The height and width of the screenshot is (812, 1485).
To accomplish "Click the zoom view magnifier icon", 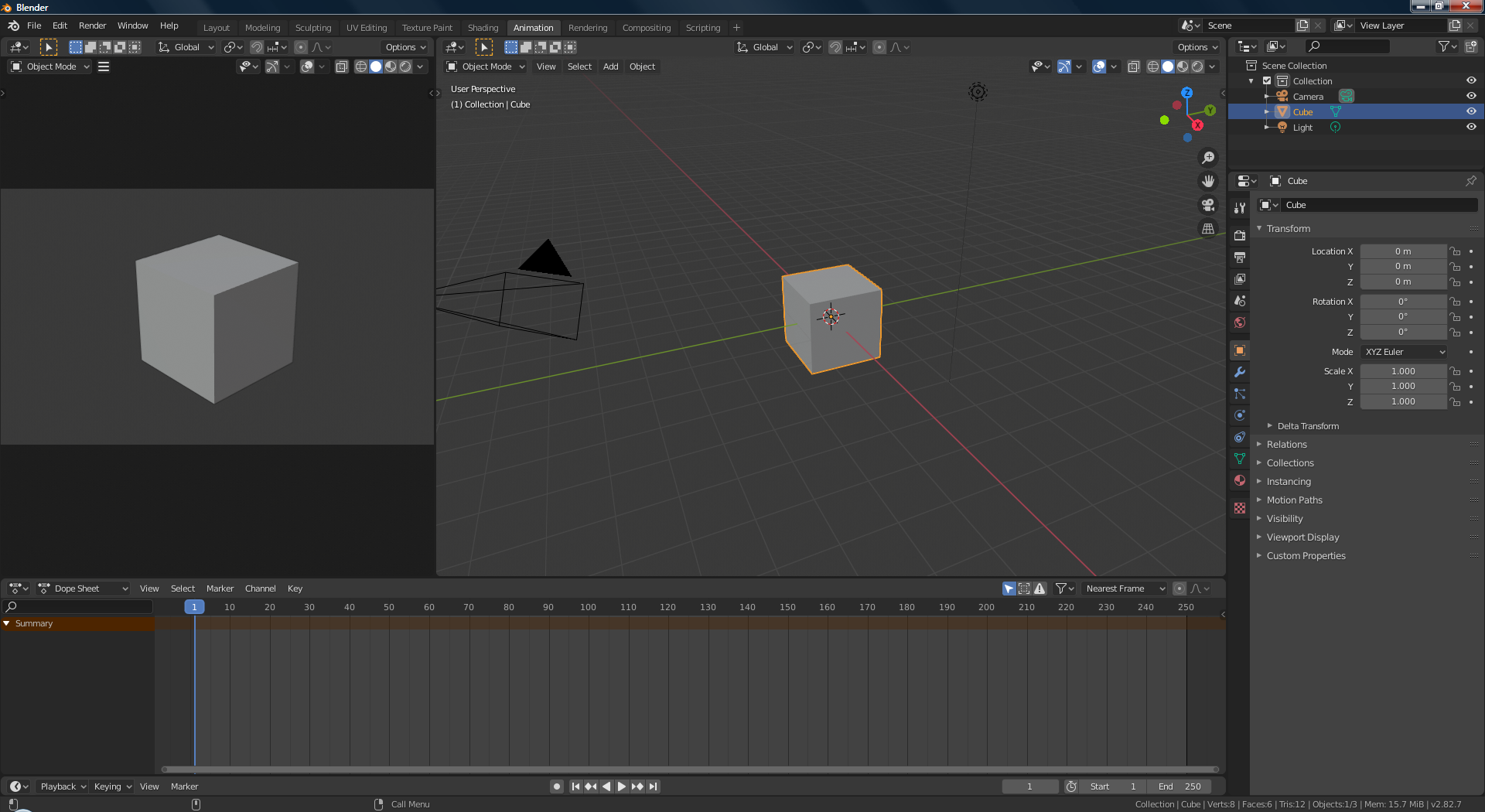I will (1207, 158).
